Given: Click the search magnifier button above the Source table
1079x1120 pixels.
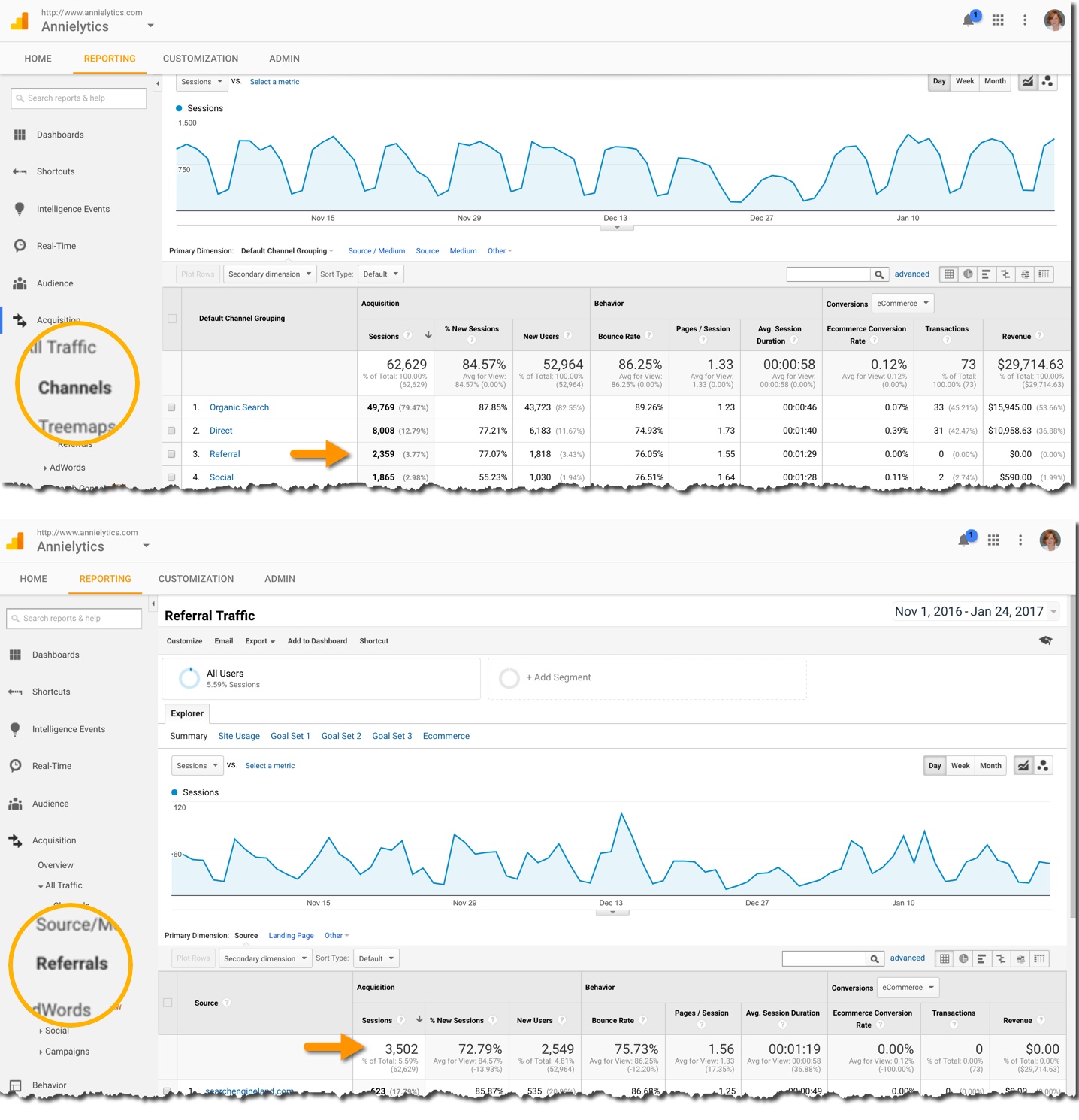Looking at the screenshot, I should click(x=874, y=958).
